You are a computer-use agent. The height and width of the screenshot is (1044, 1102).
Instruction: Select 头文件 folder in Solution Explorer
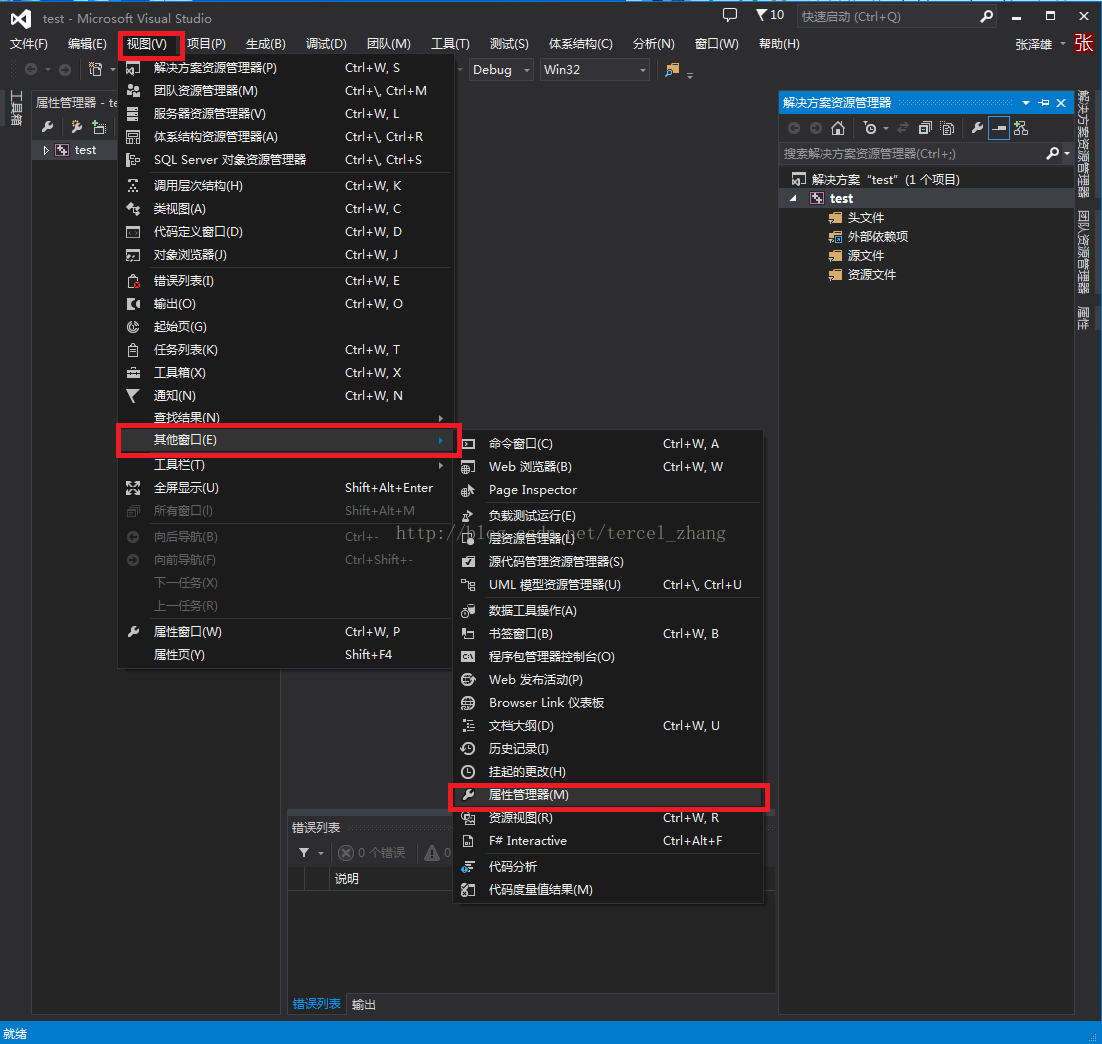point(865,217)
